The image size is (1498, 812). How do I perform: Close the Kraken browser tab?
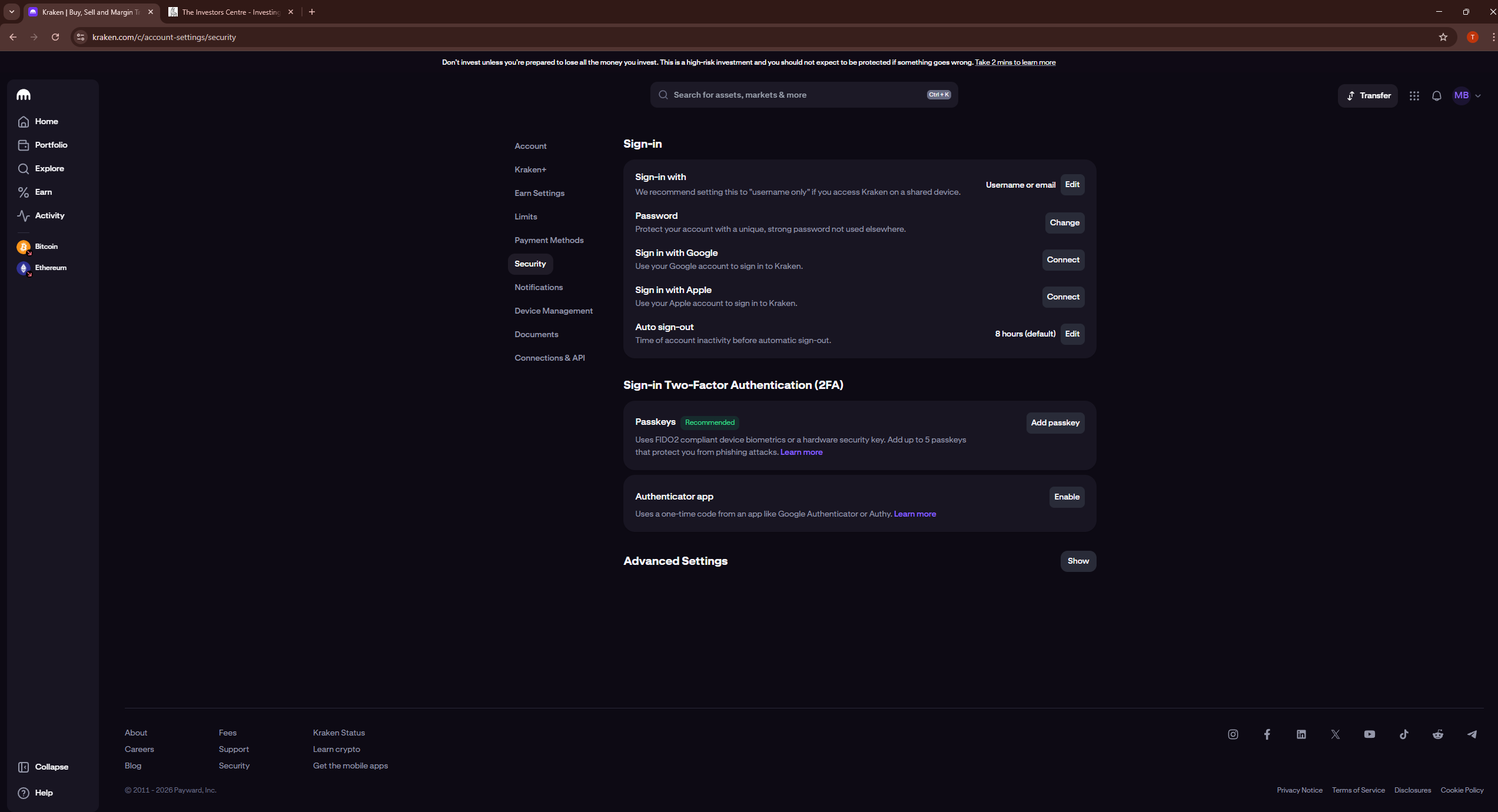click(x=151, y=12)
